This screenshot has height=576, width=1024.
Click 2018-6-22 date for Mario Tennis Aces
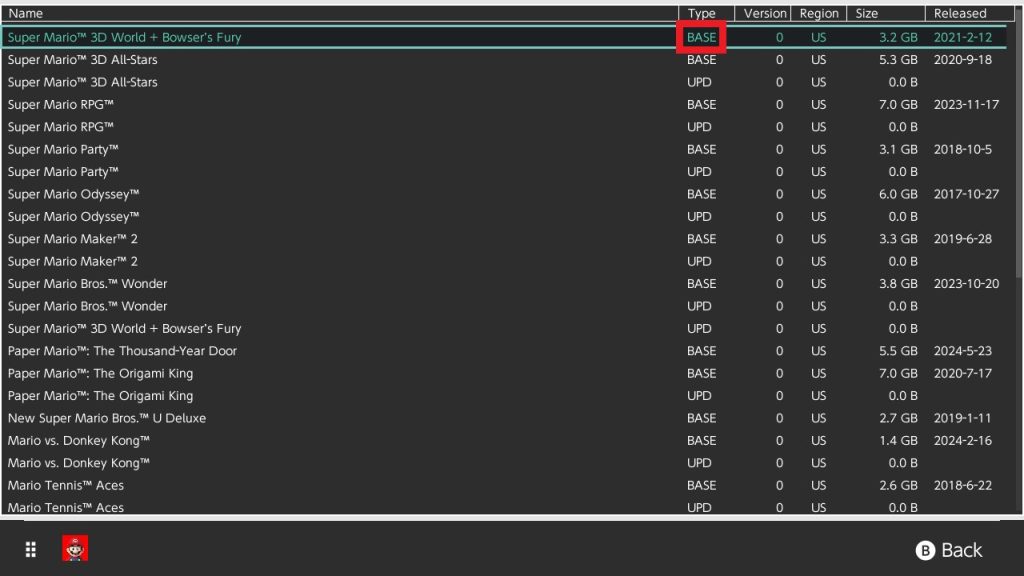pyautogui.click(x=963, y=485)
